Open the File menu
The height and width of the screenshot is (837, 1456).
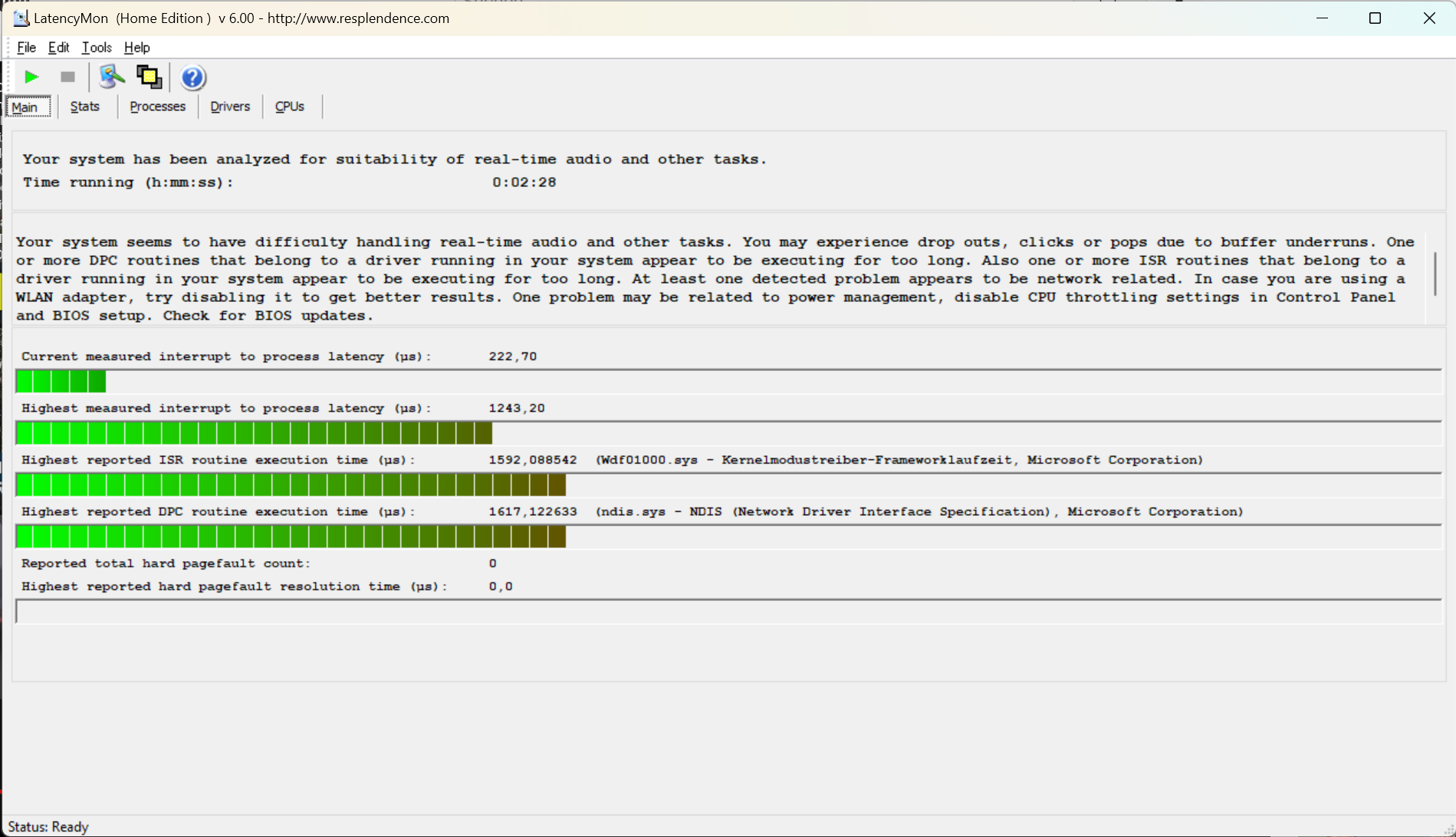point(26,48)
